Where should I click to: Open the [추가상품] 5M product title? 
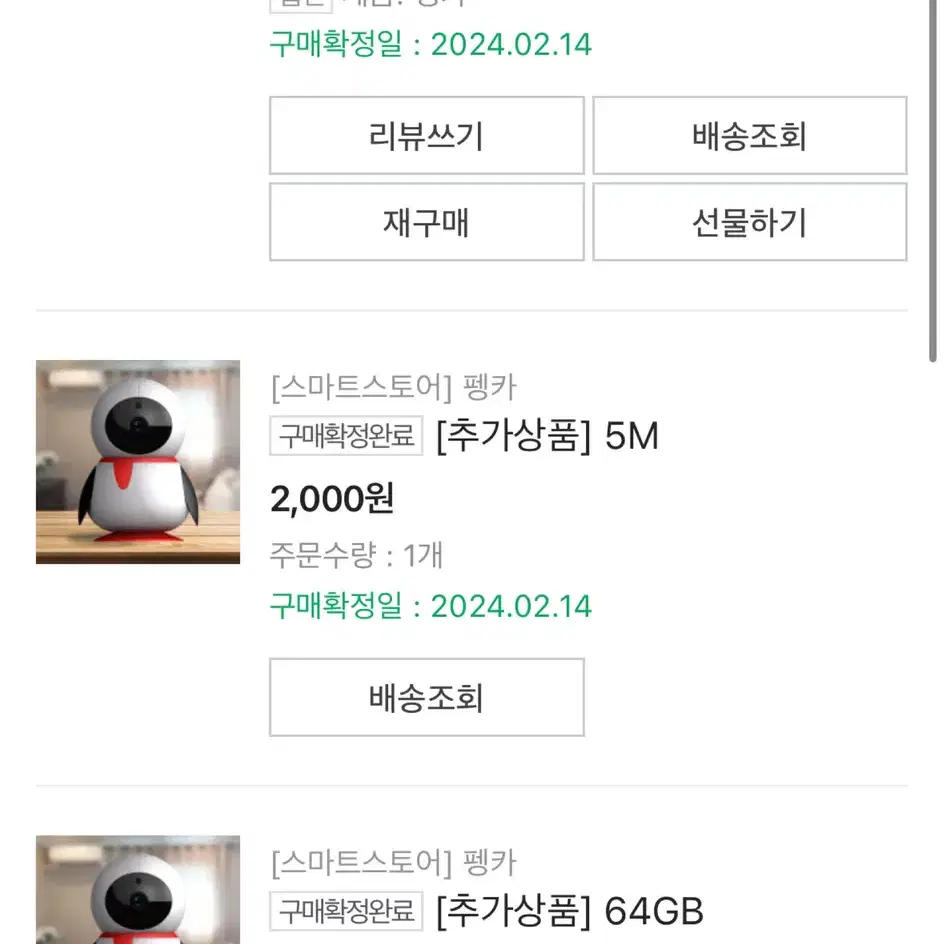(547, 435)
